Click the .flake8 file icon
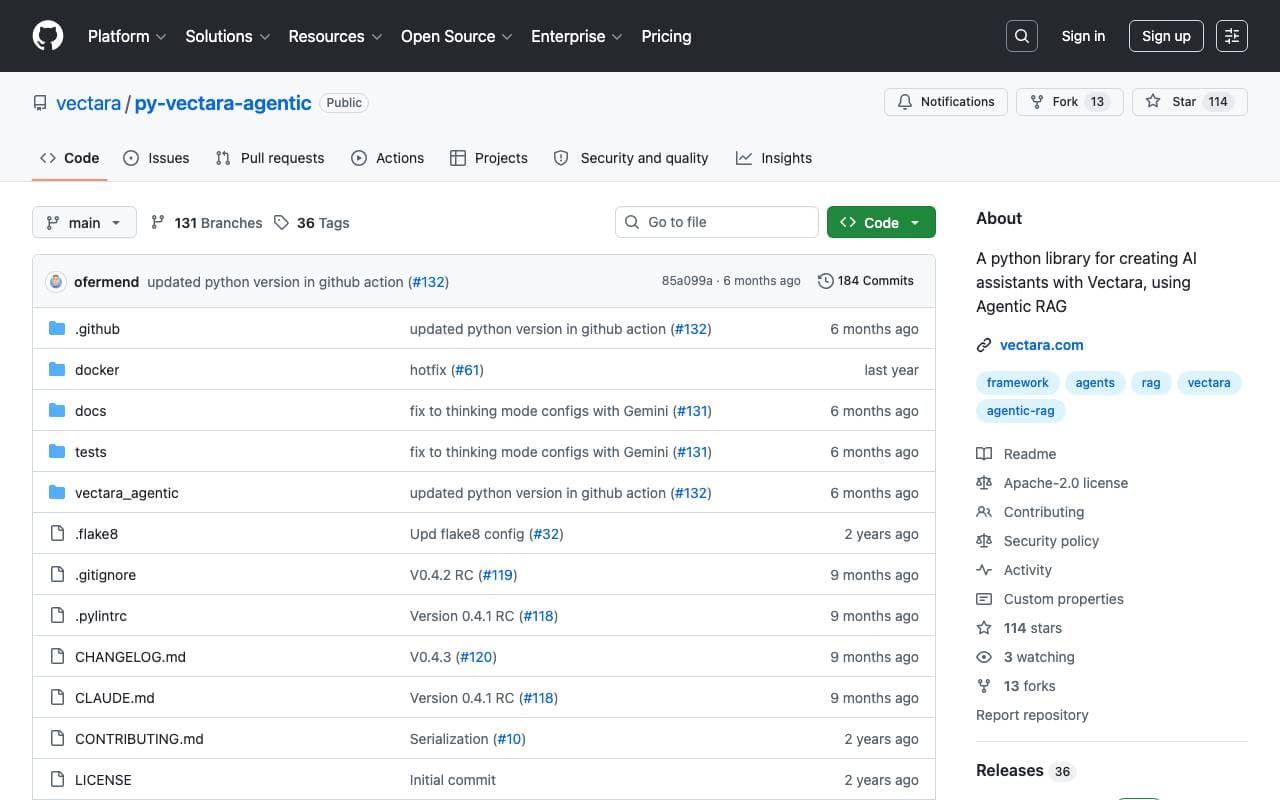This screenshot has height=800, width=1280. click(57, 534)
